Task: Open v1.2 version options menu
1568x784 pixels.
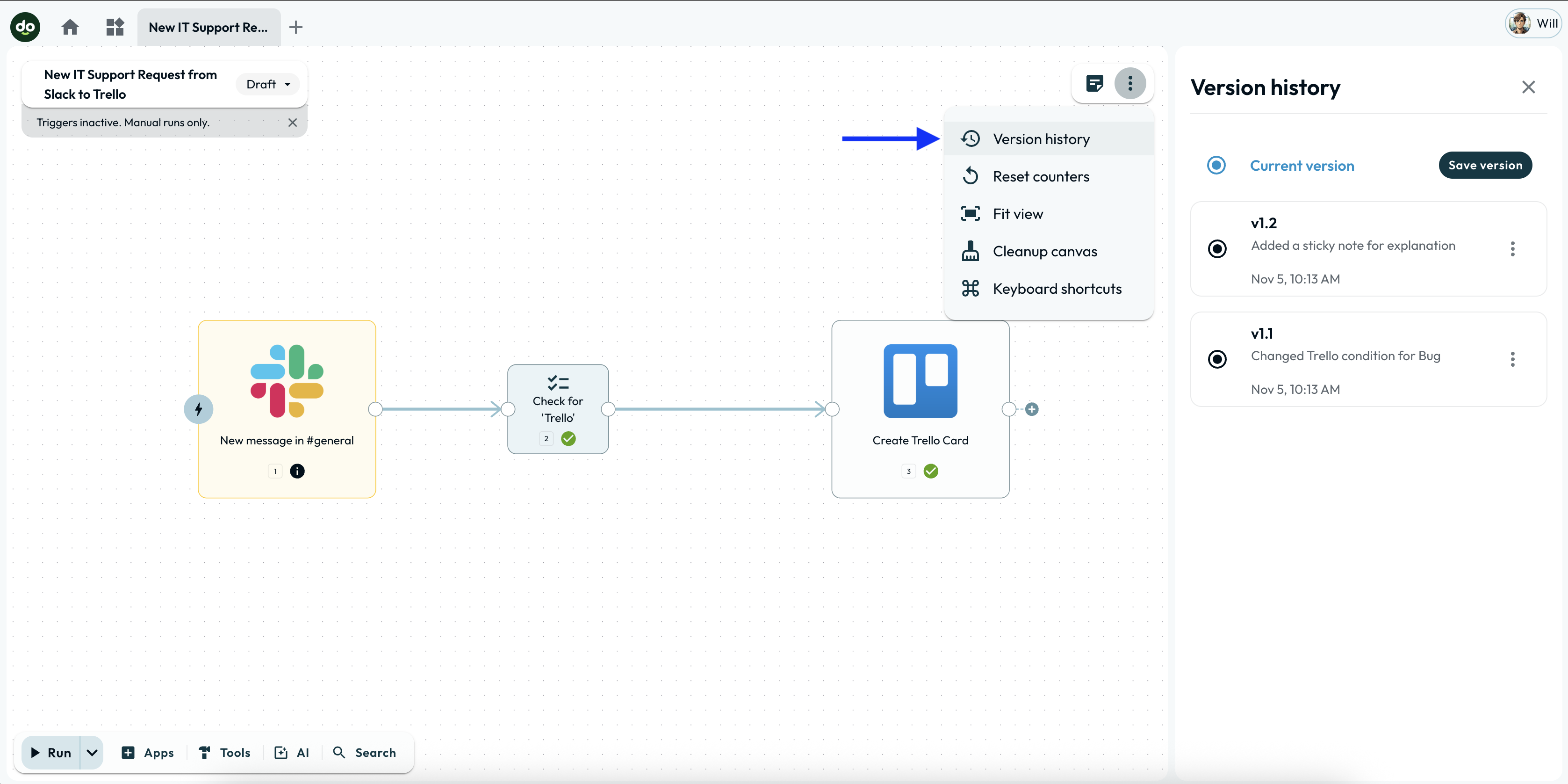Action: (1512, 248)
